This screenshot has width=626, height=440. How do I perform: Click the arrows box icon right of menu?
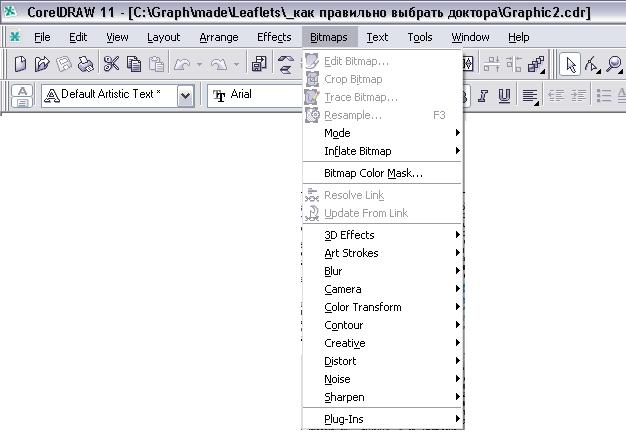click(x=468, y=64)
